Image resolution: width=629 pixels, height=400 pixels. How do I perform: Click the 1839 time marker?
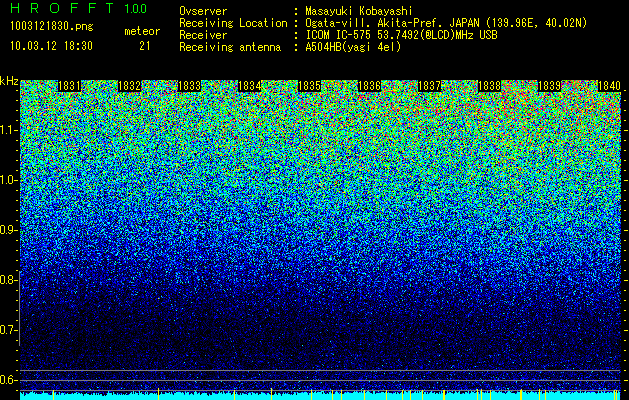coord(550,86)
